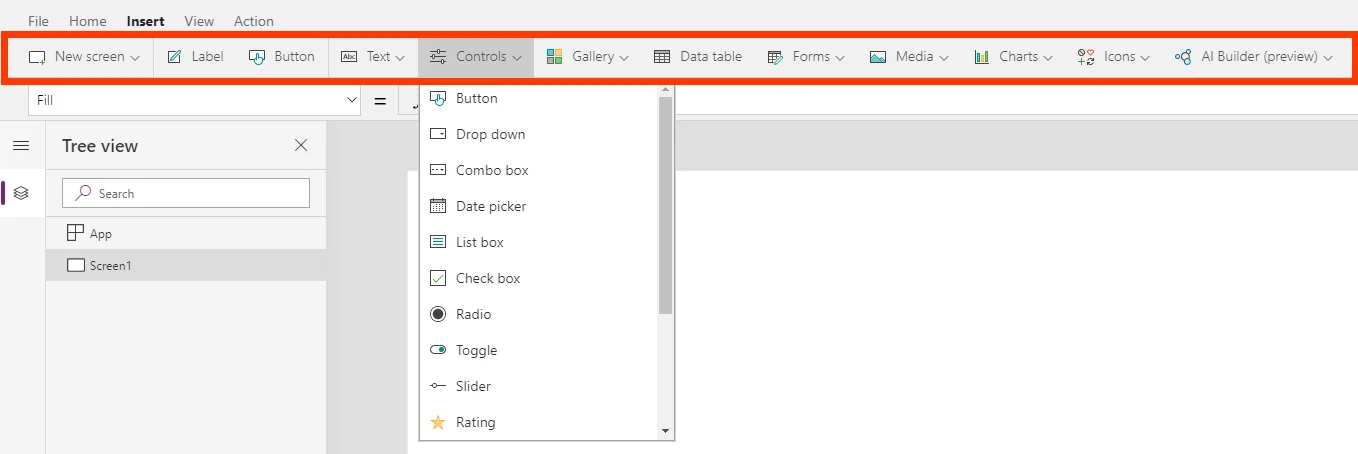
Task: Insert a Check box control
Action: pos(539,278)
